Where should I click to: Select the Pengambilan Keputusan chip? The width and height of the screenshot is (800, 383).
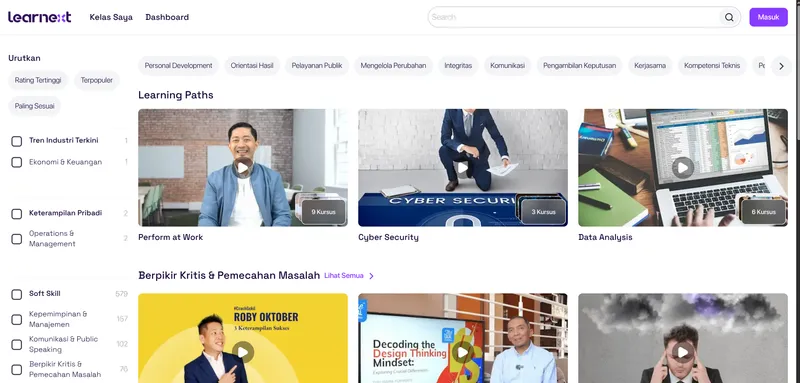[x=580, y=66]
